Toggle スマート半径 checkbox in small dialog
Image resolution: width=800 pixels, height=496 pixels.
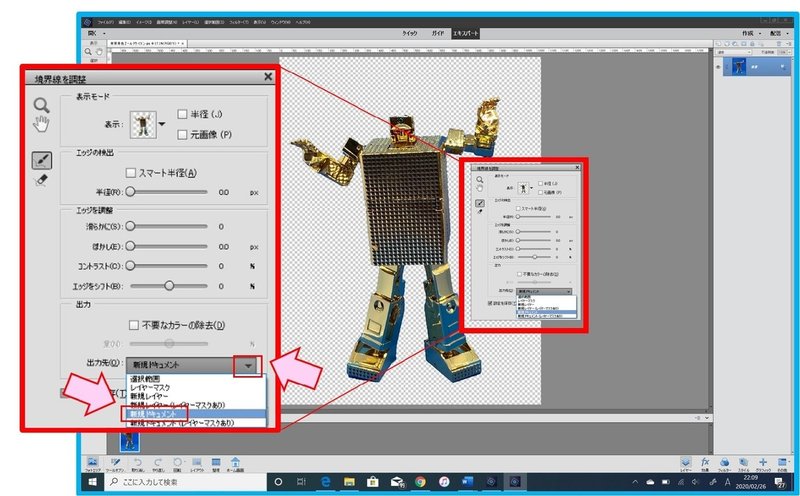point(518,209)
